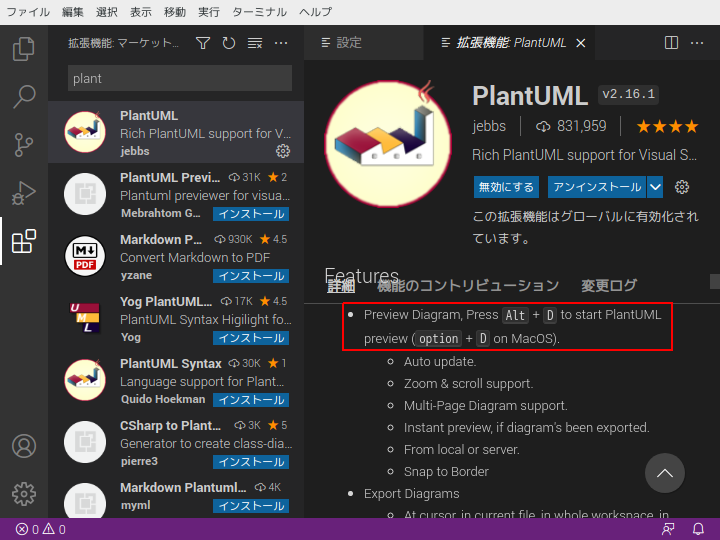Open the Search view in activity bar
720x540 pixels.
[x=23, y=96]
